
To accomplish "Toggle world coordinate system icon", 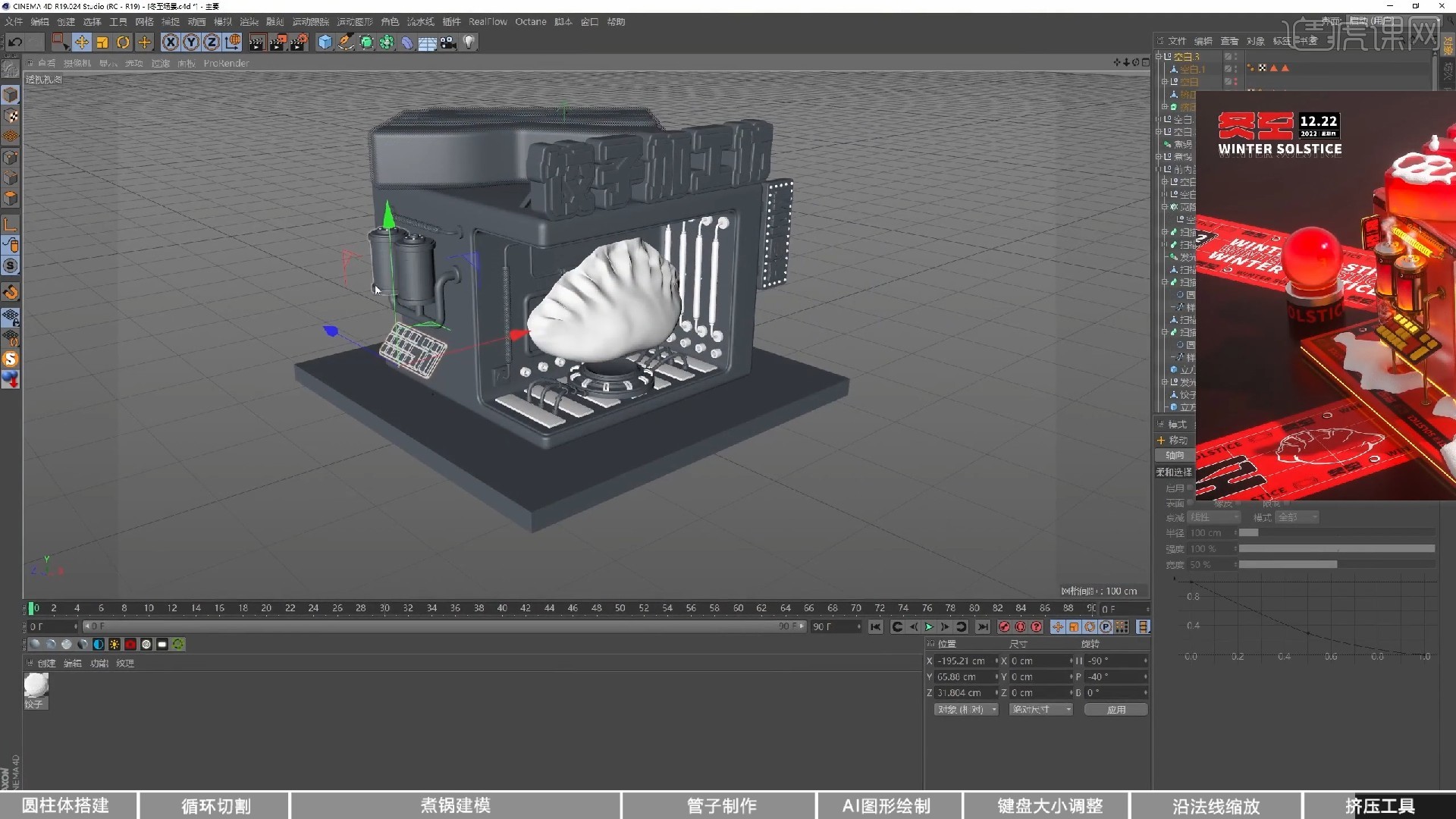I will [x=233, y=42].
